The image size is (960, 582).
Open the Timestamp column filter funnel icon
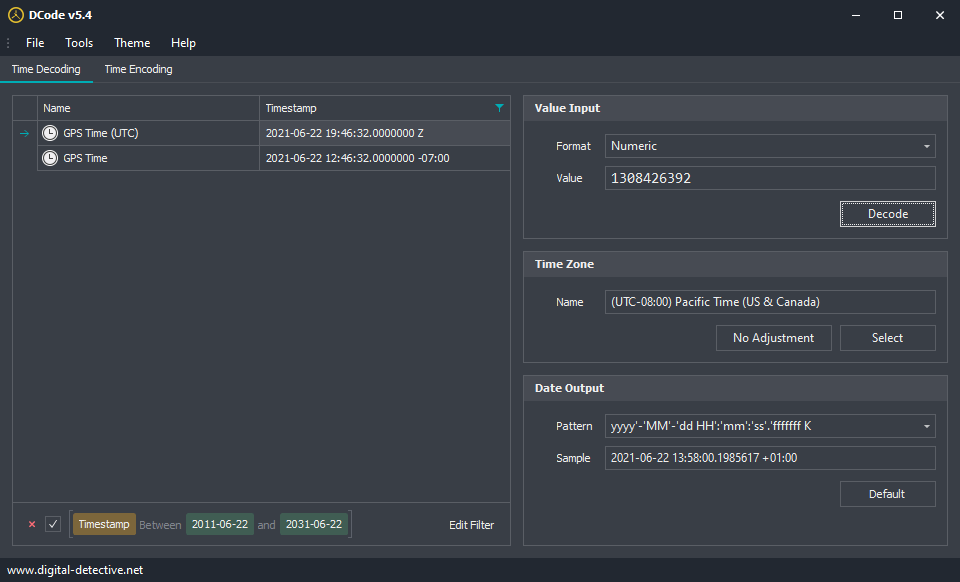499,108
